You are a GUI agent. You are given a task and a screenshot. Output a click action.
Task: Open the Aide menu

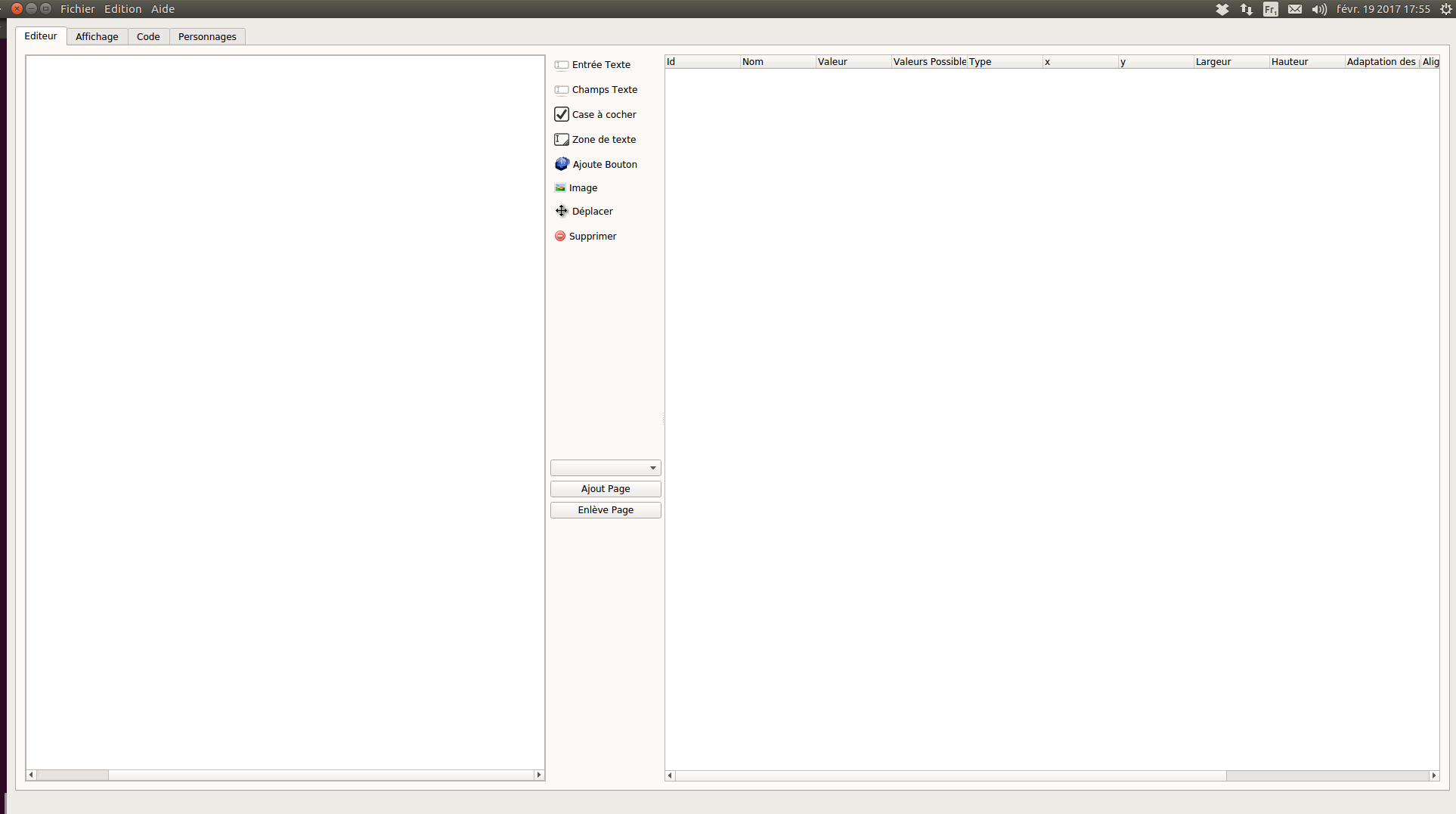tap(163, 9)
